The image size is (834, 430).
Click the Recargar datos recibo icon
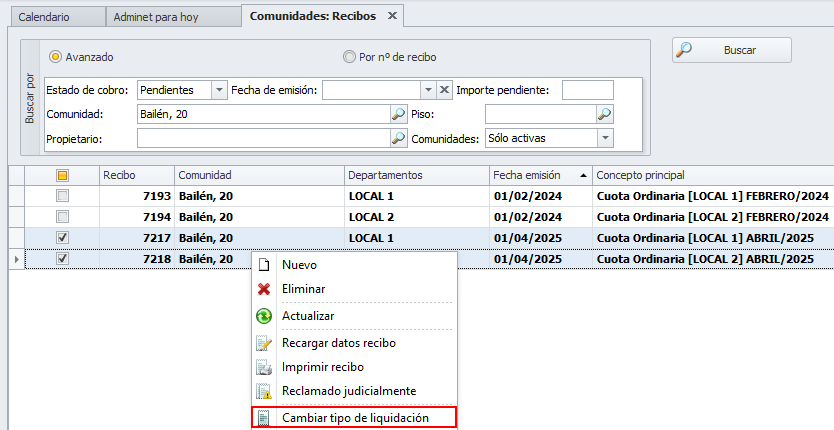tap(264, 343)
